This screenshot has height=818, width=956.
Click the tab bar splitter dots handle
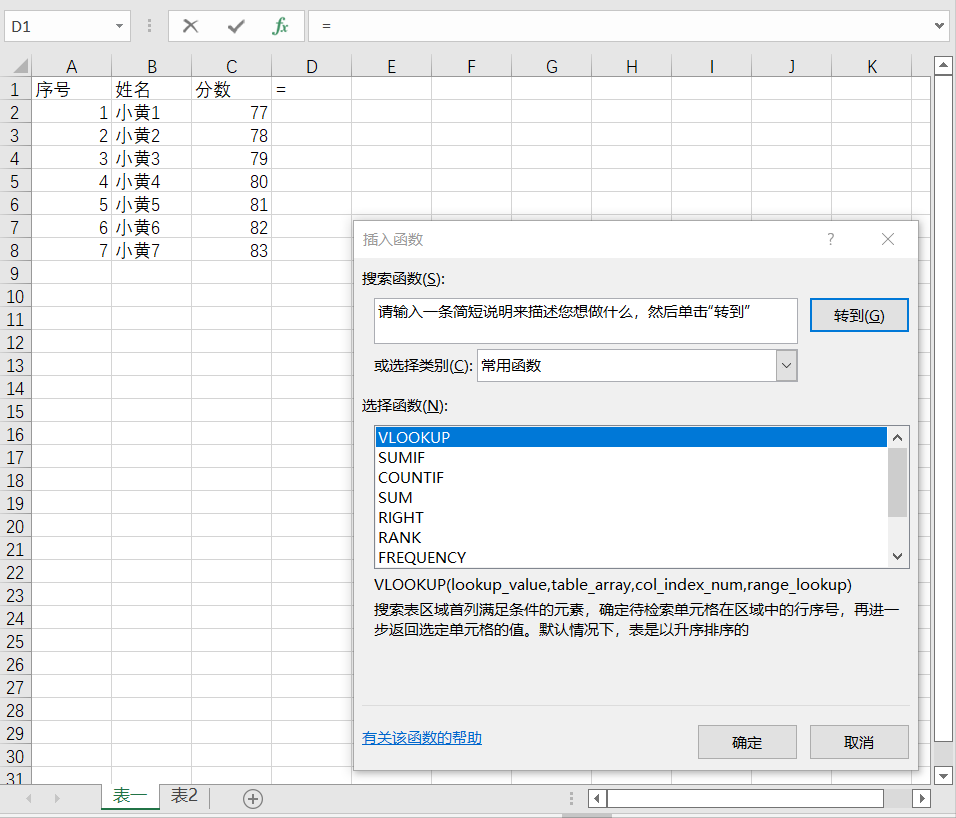571,798
